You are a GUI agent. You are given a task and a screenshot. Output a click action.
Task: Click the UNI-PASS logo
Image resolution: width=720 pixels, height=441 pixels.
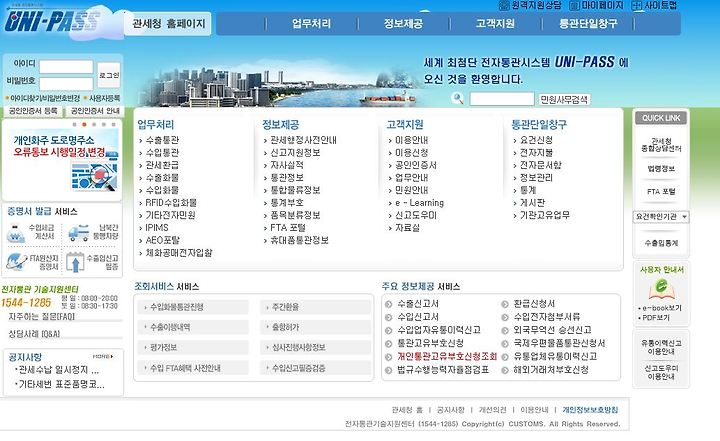[51, 22]
